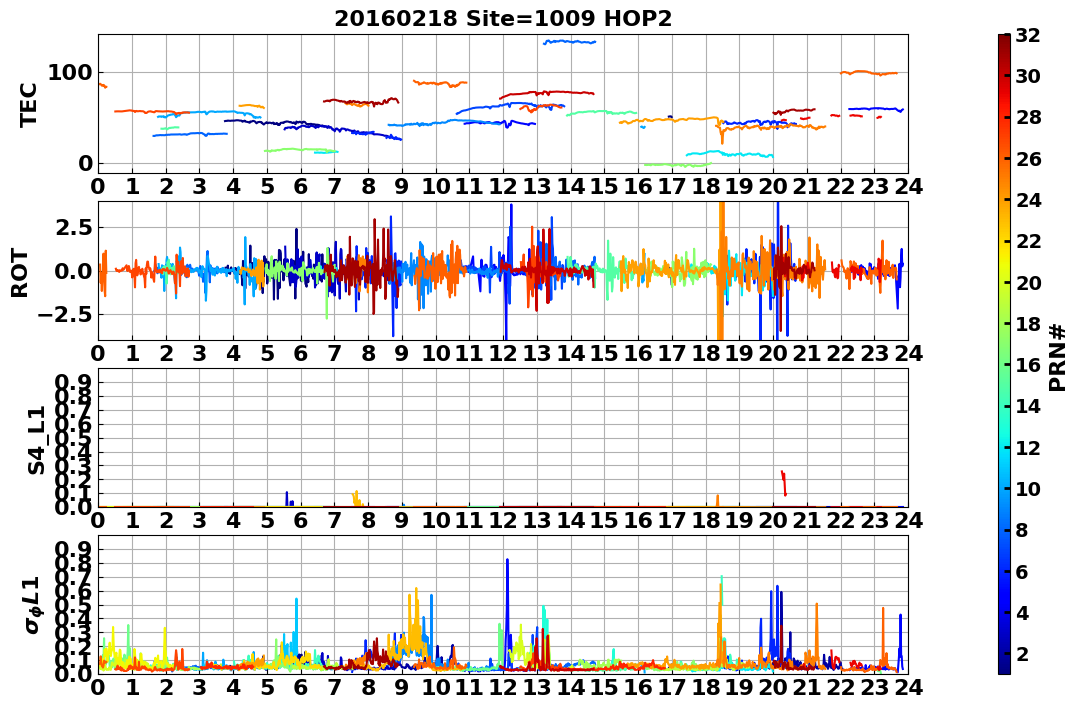Viewport: 1077px width, 709px height.
Task: Click colorbar tick label "22"
Action: pyautogui.click(x=1028, y=241)
